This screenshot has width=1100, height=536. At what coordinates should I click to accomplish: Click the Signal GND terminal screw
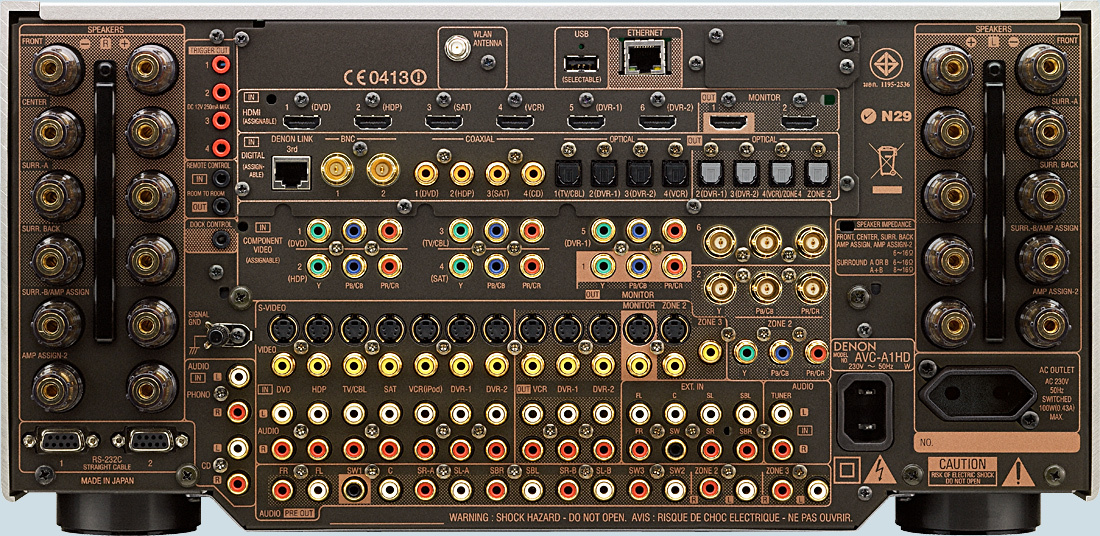tap(214, 340)
